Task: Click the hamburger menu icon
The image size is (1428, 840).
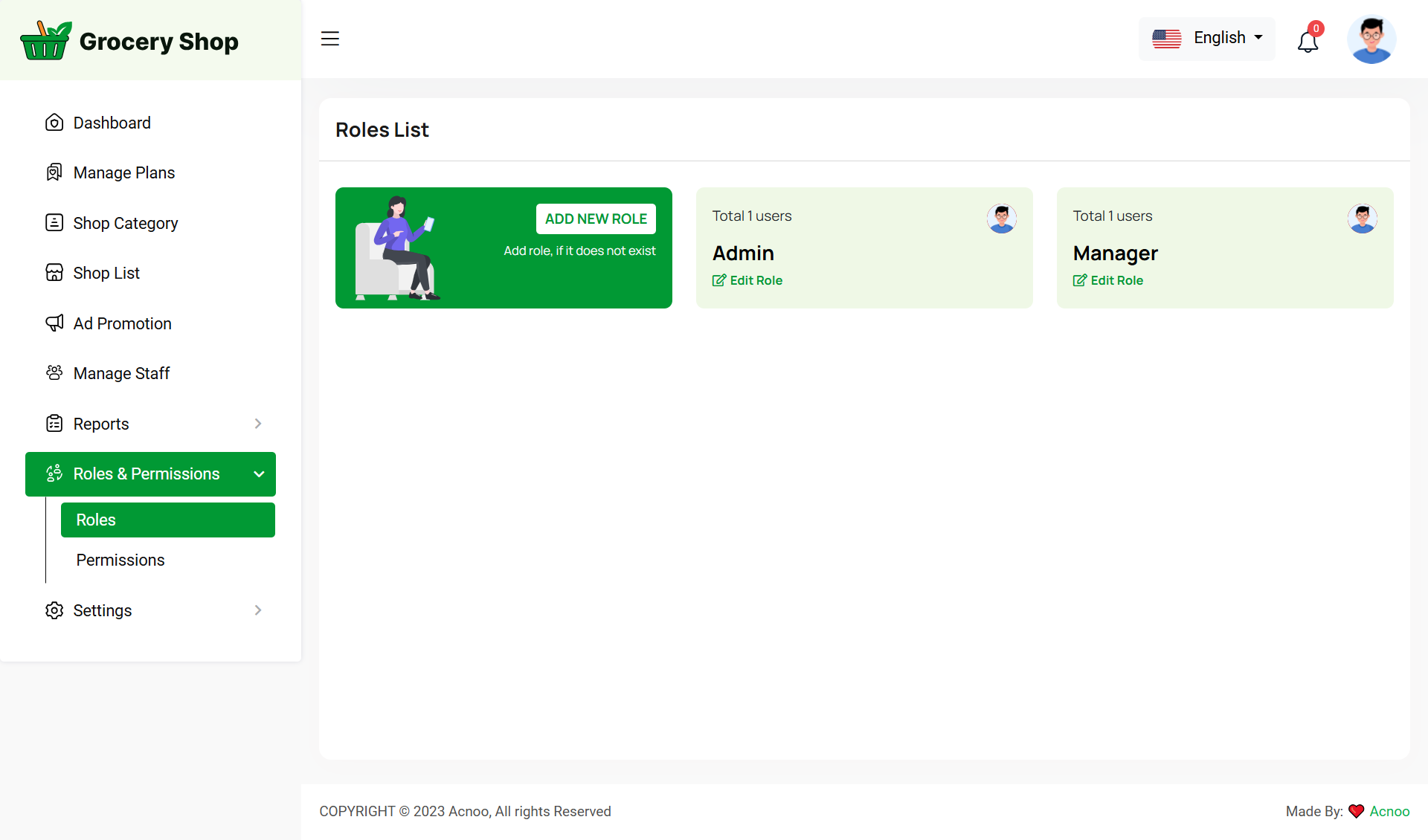Action: click(x=329, y=39)
